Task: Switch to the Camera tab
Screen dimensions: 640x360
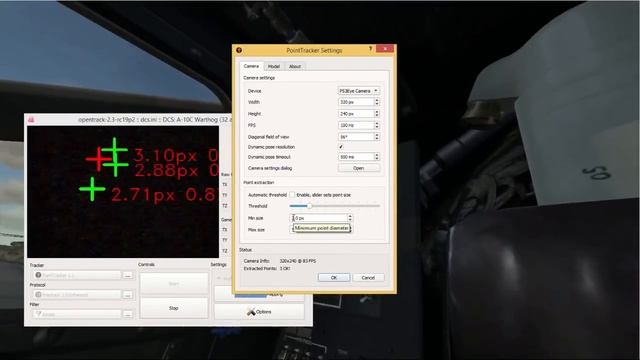Action: pyautogui.click(x=251, y=66)
